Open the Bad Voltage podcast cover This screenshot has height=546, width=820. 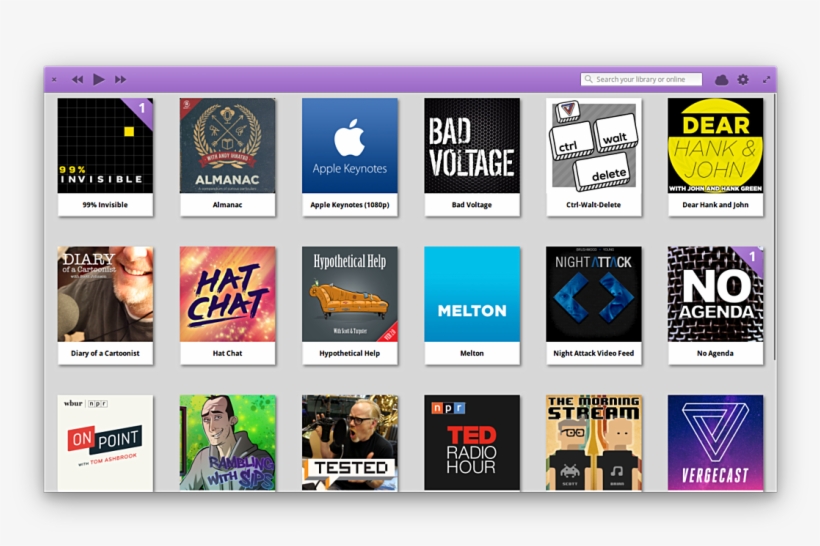472,145
